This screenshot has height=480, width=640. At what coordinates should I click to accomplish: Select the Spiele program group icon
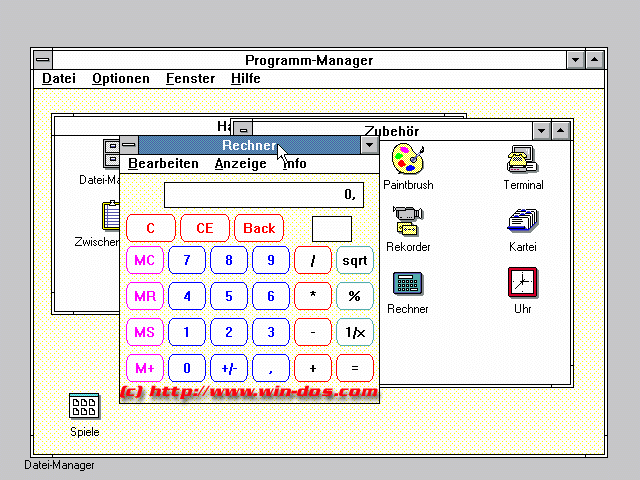pyautogui.click(x=84, y=407)
